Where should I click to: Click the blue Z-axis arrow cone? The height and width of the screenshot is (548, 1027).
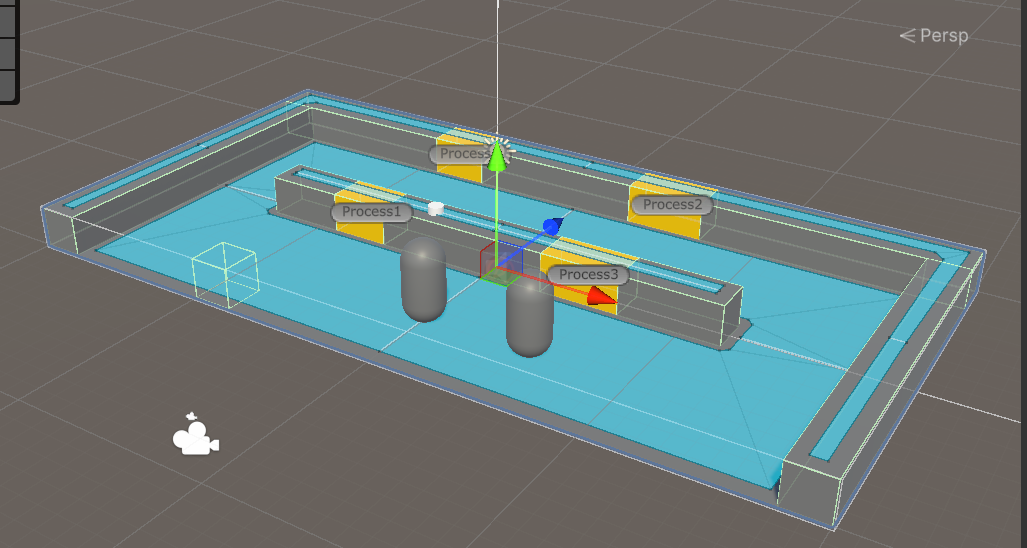coord(551,226)
